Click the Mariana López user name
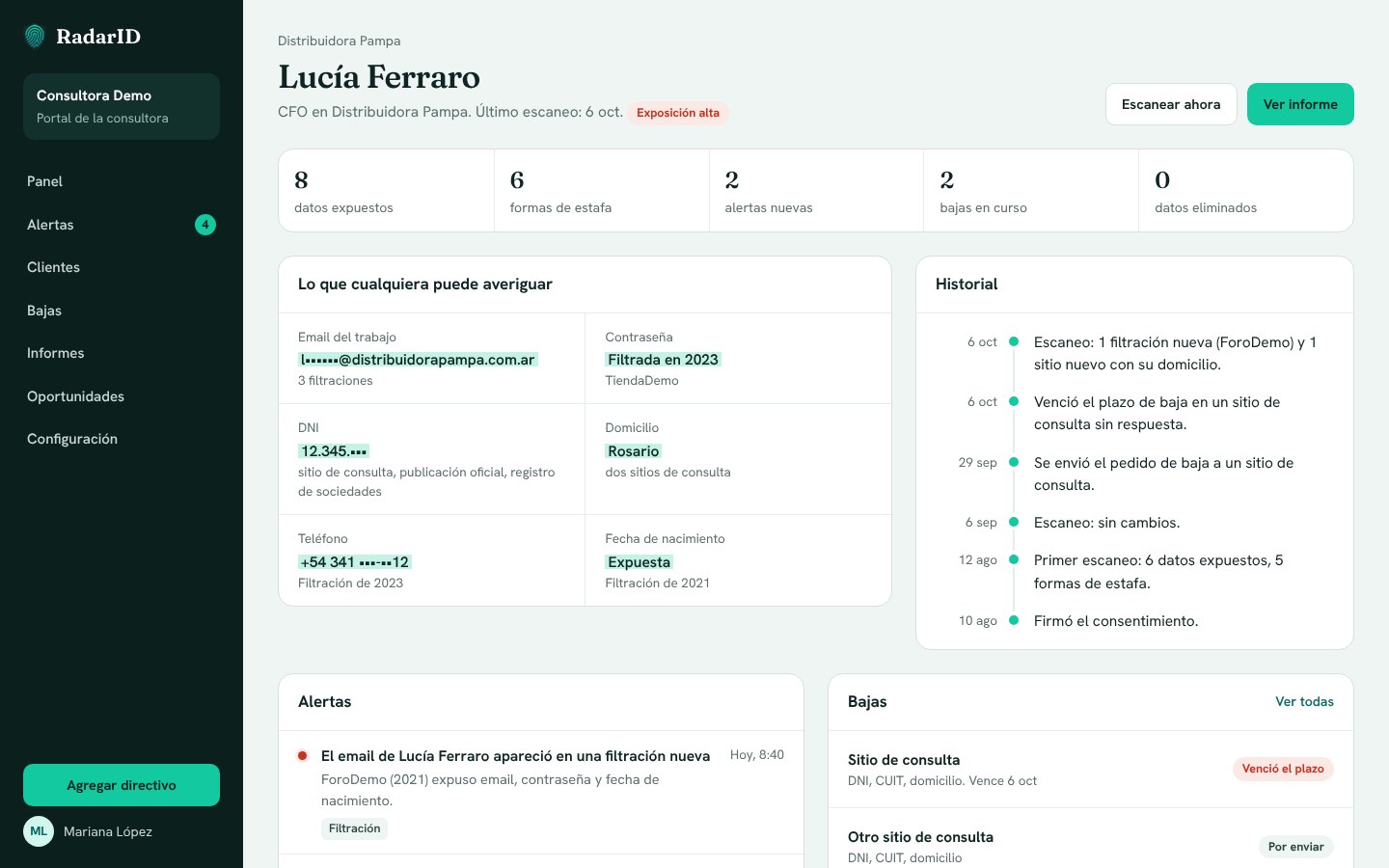 coord(108,831)
